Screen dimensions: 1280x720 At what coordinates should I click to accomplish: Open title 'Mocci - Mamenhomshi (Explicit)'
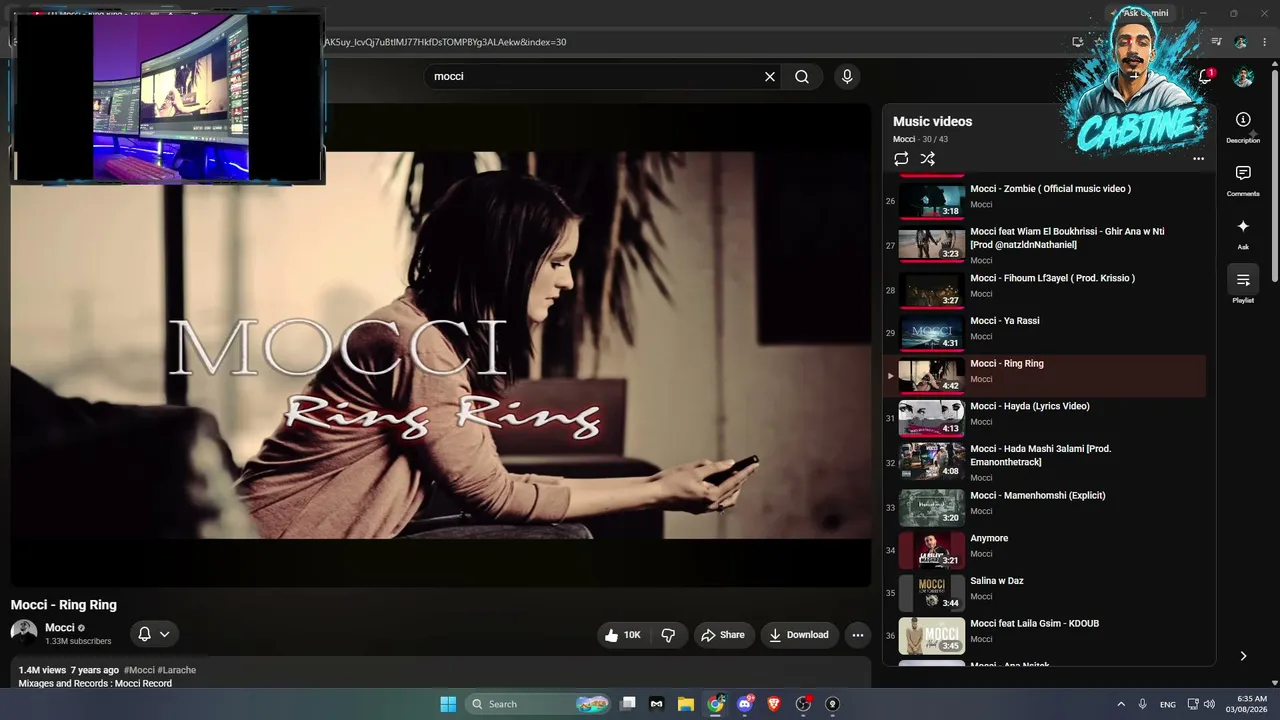coord(1038,495)
